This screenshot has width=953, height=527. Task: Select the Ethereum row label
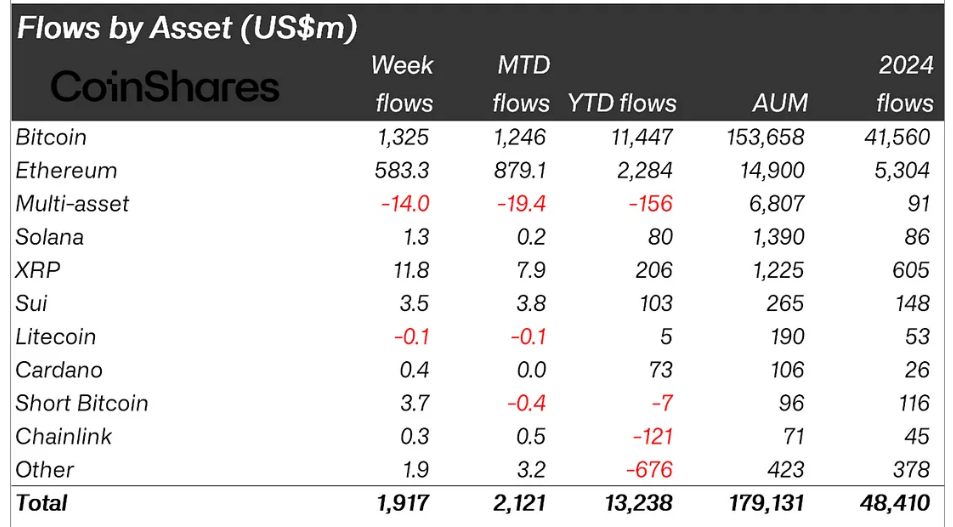click(66, 170)
